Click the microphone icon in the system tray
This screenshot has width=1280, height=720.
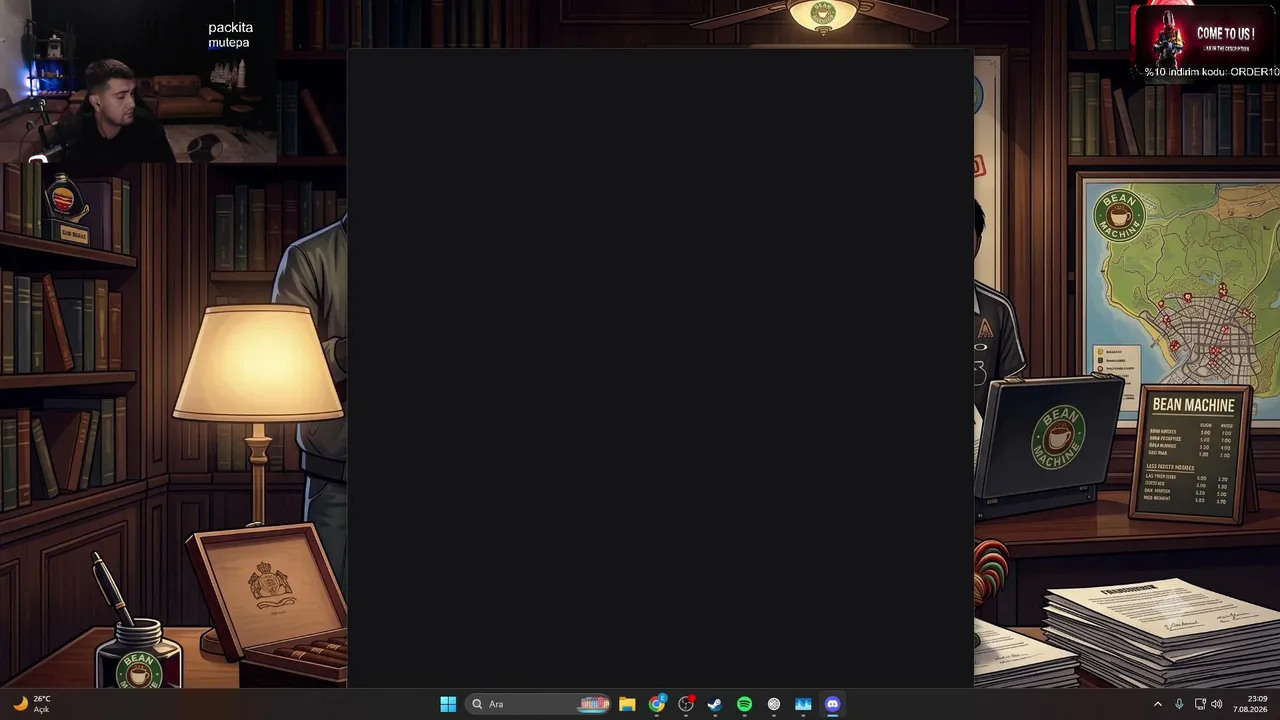[1179, 704]
